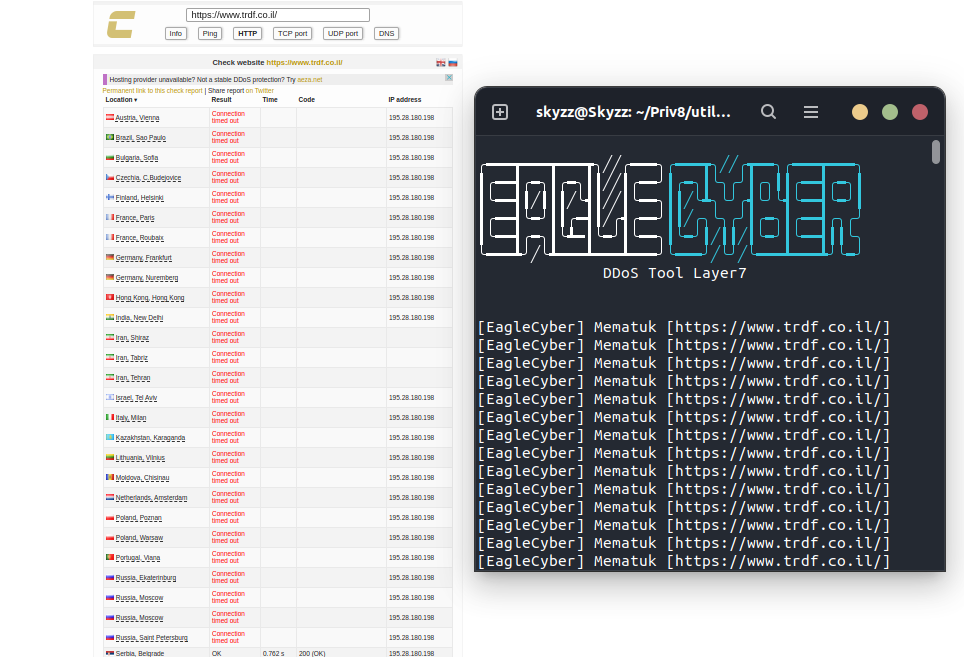Open the terminal hamburger menu
This screenshot has width=964, height=657.
coord(811,112)
